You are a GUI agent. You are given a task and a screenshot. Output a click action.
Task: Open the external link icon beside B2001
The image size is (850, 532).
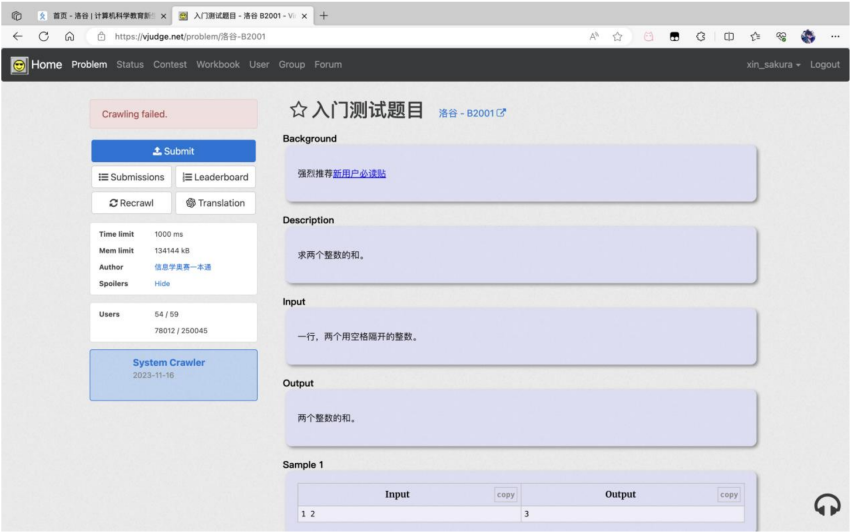[501, 113]
